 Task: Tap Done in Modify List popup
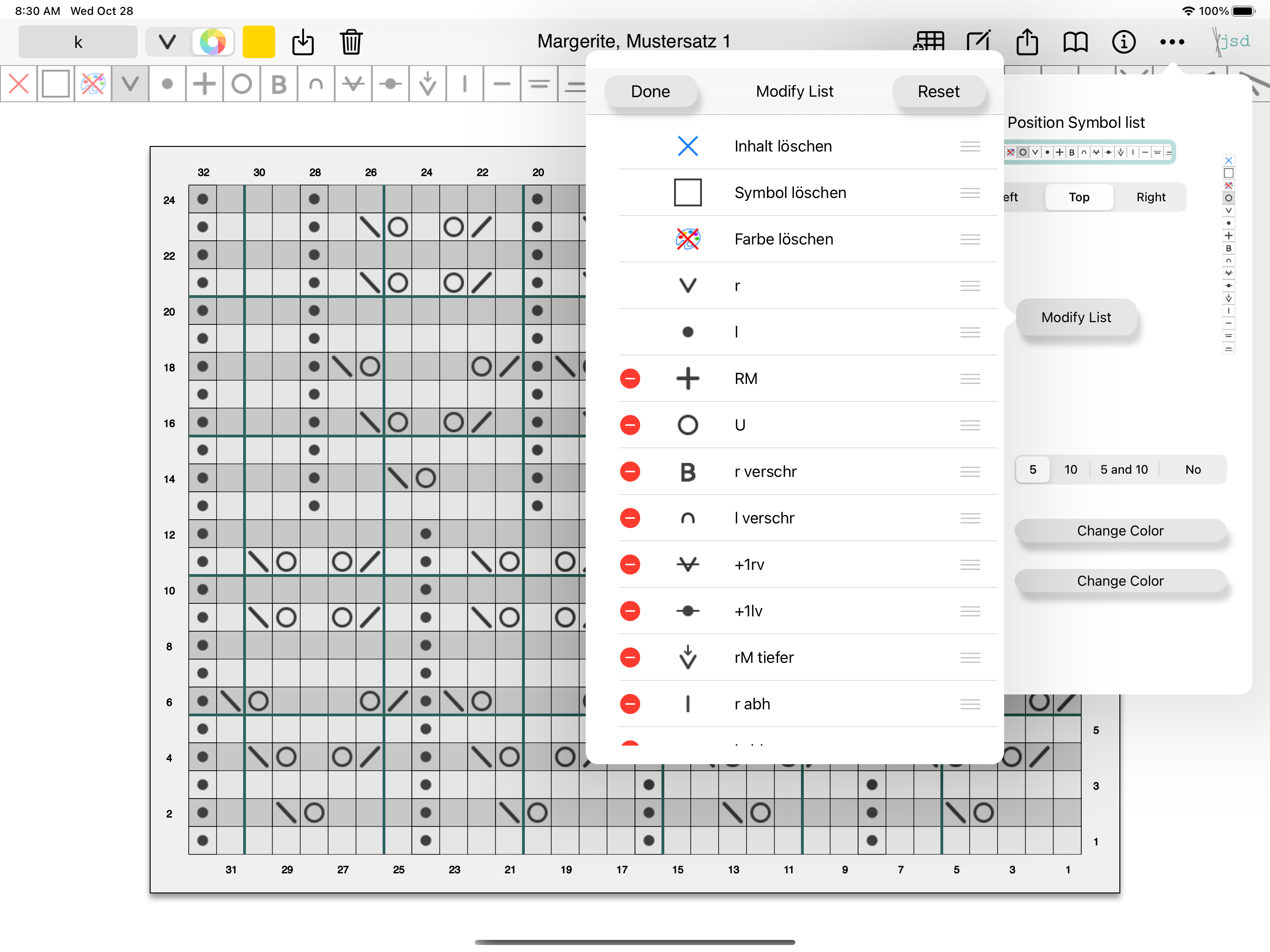(650, 91)
